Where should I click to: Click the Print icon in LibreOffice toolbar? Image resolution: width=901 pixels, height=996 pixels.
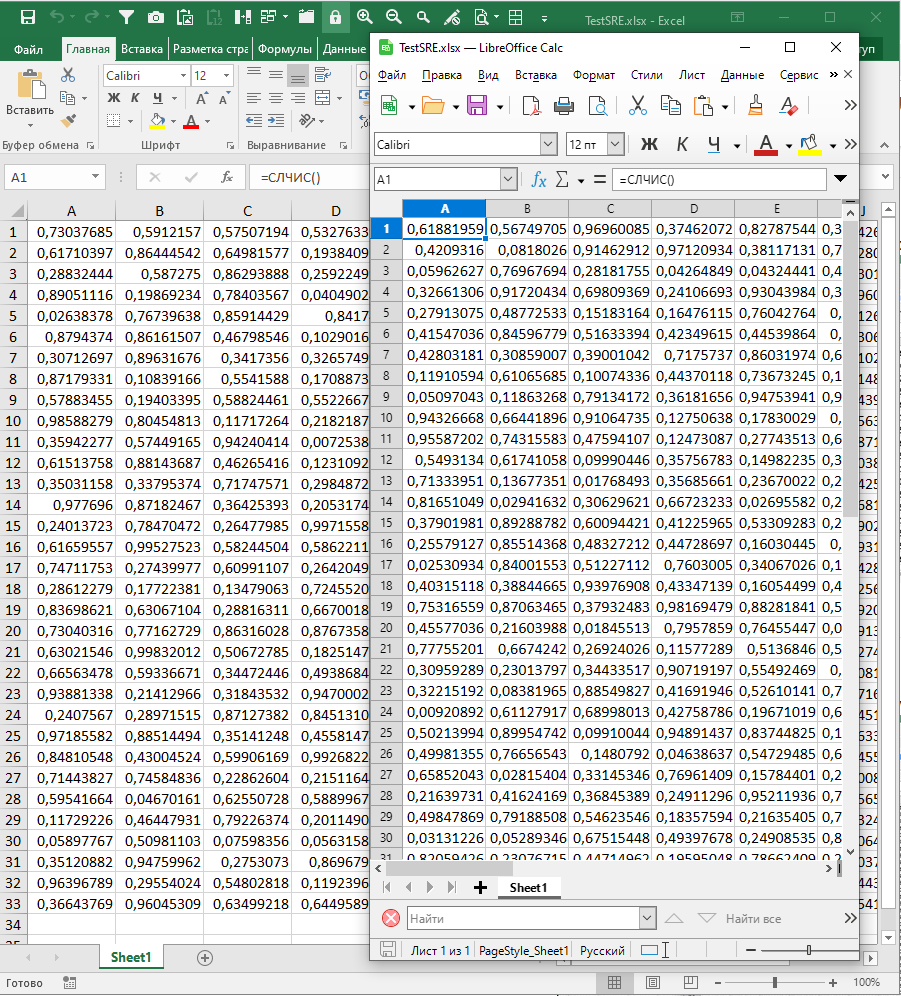(x=564, y=106)
